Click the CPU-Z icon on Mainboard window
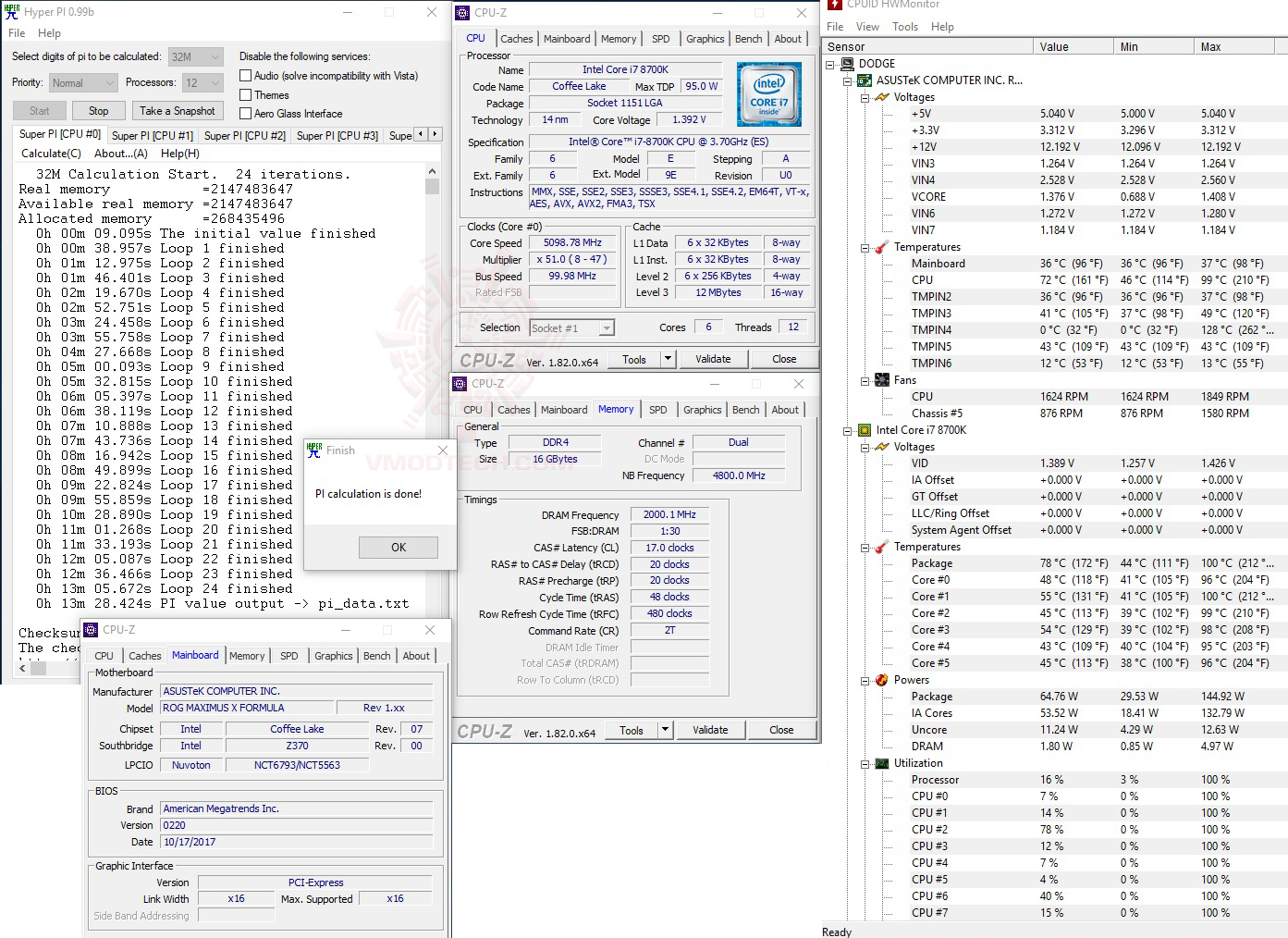1288x938 pixels. pyautogui.click(x=91, y=629)
